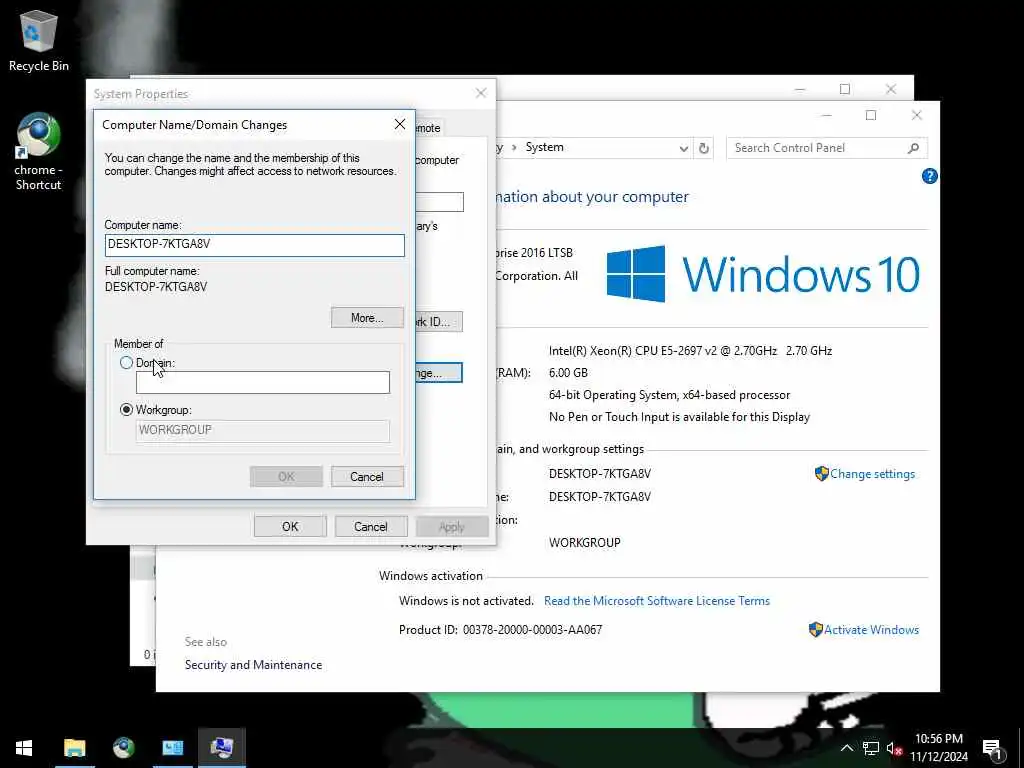Viewport: 1024px width, 768px height.
Task: Click the Product ID 00378-20000-00003-AA067 text
Action: (x=500, y=630)
